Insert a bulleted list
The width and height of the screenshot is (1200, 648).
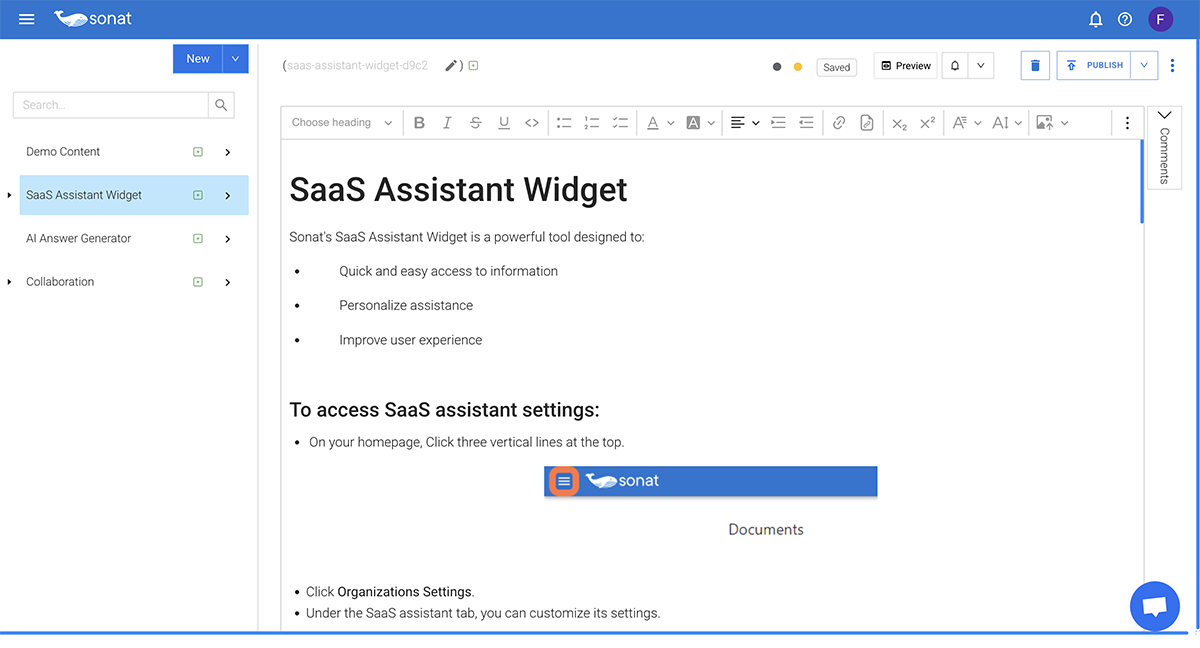click(x=564, y=123)
